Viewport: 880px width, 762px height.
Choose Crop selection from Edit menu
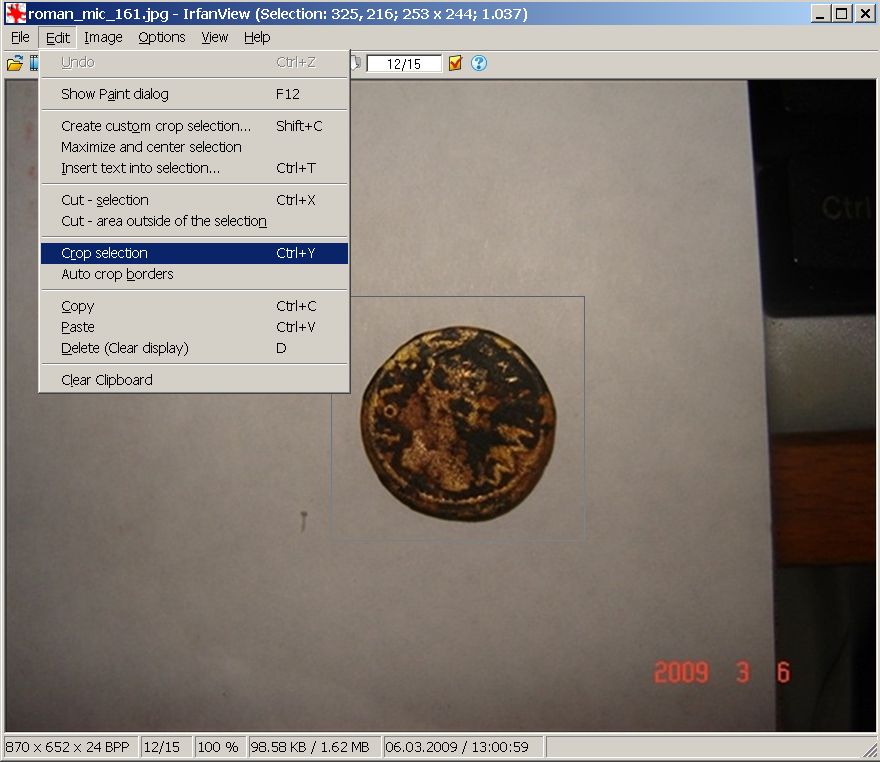[x=104, y=253]
